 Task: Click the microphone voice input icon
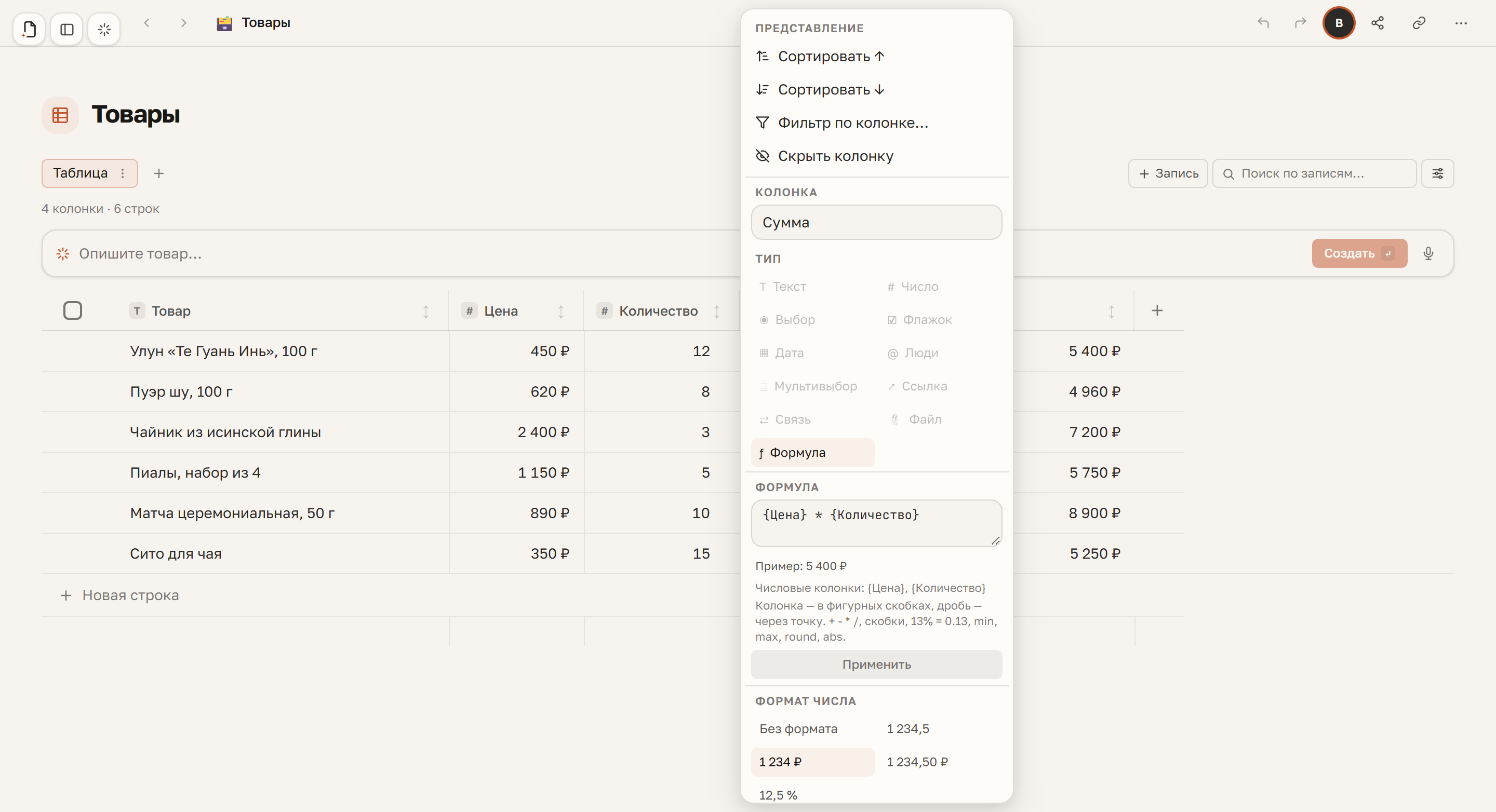tap(1428, 253)
